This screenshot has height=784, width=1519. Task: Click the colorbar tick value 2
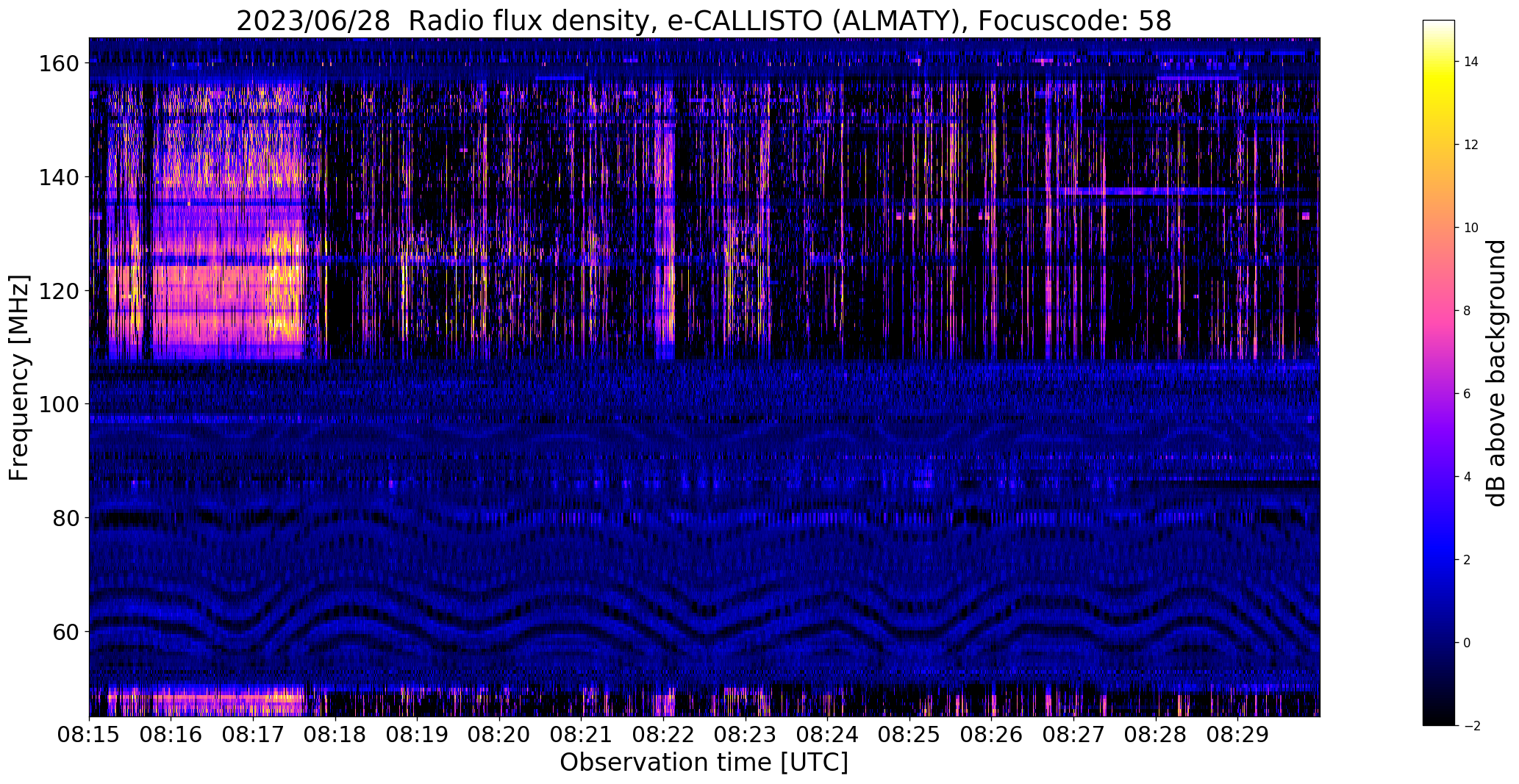(x=1468, y=560)
